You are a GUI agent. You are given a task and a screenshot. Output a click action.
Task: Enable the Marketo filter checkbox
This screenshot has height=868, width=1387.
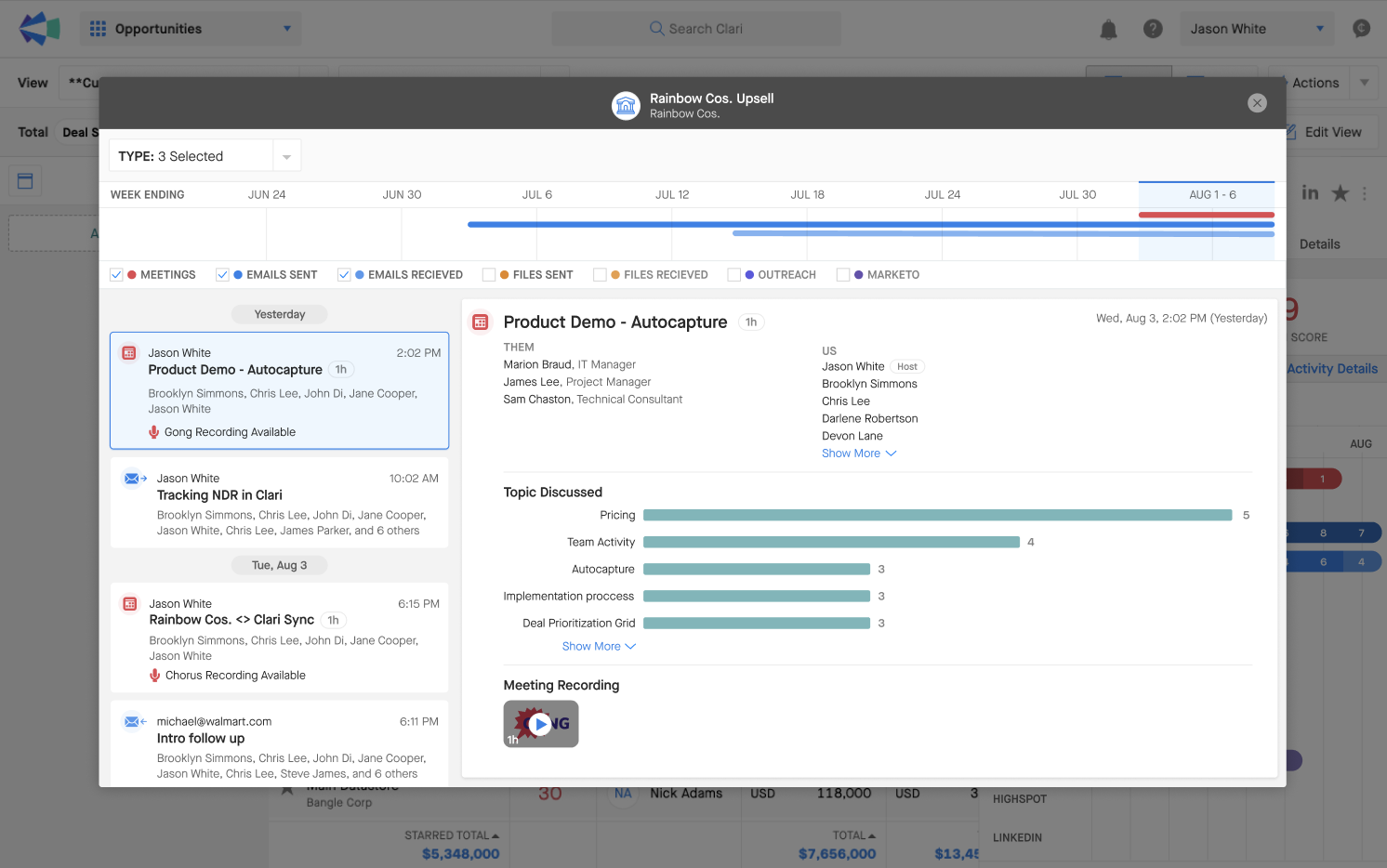(x=843, y=275)
